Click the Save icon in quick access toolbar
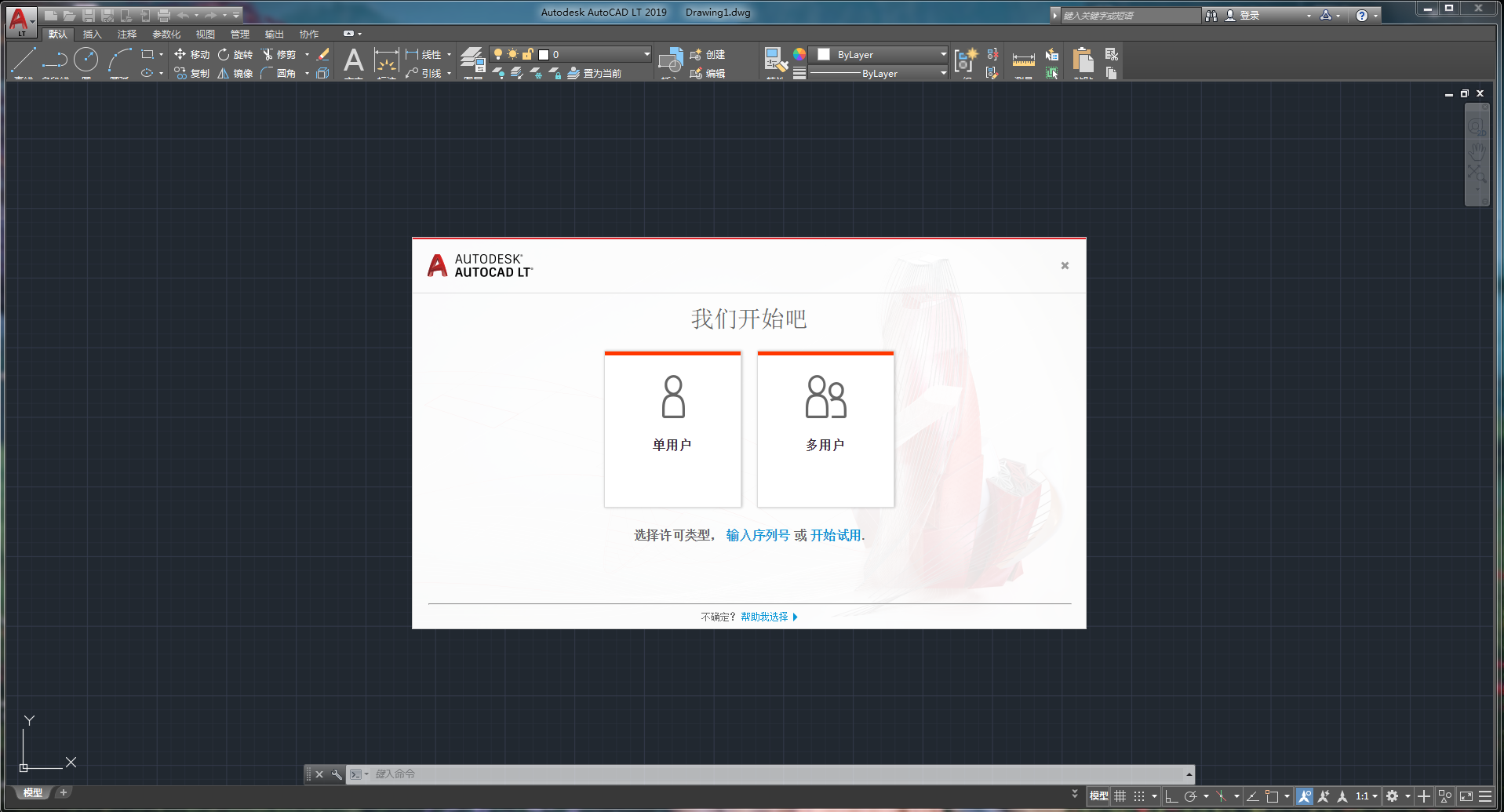1504x812 pixels. click(x=89, y=15)
